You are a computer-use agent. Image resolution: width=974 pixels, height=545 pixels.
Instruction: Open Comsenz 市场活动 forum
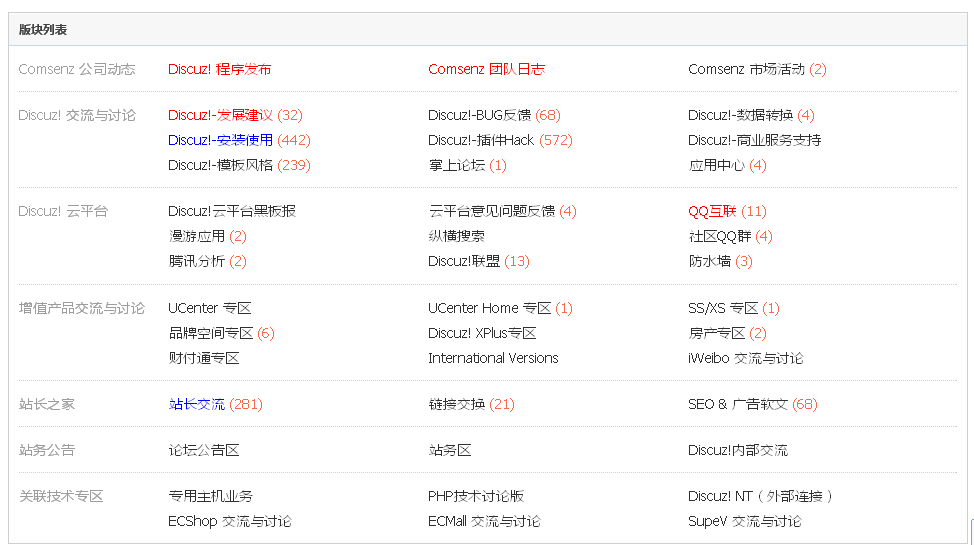coord(746,69)
